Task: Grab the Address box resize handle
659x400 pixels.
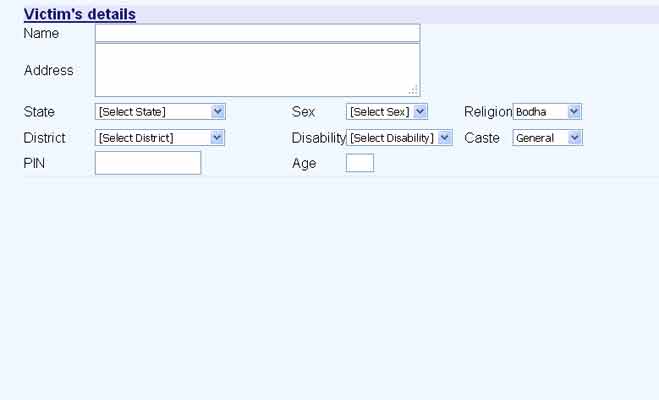Action: [x=413, y=90]
